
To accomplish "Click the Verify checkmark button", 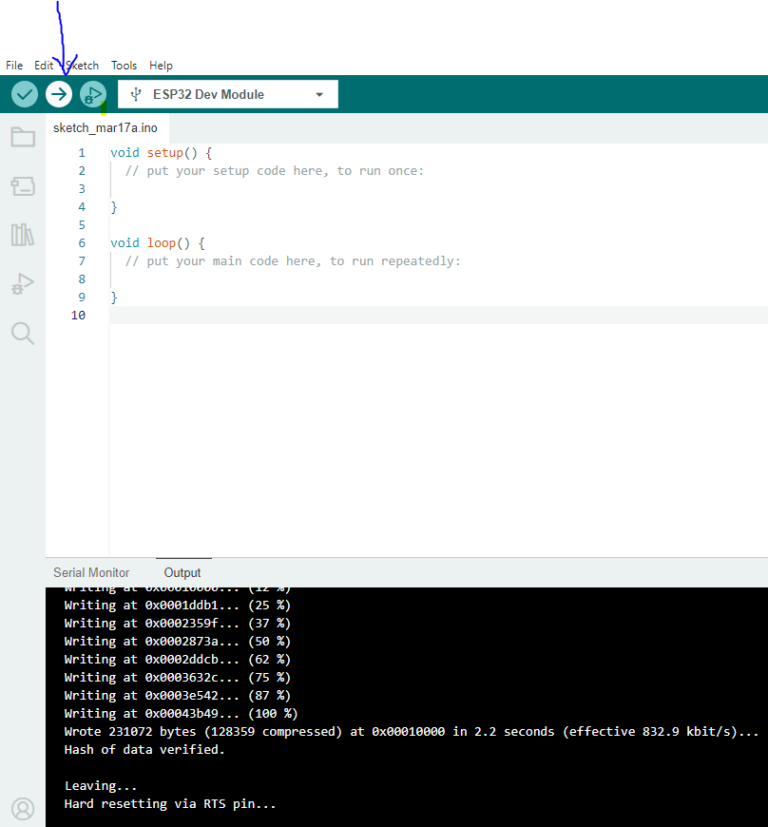I will coord(25,94).
